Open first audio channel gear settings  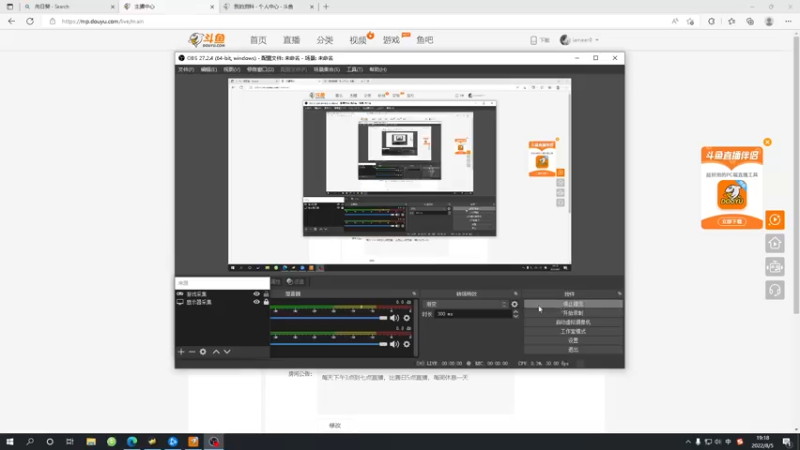point(407,318)
